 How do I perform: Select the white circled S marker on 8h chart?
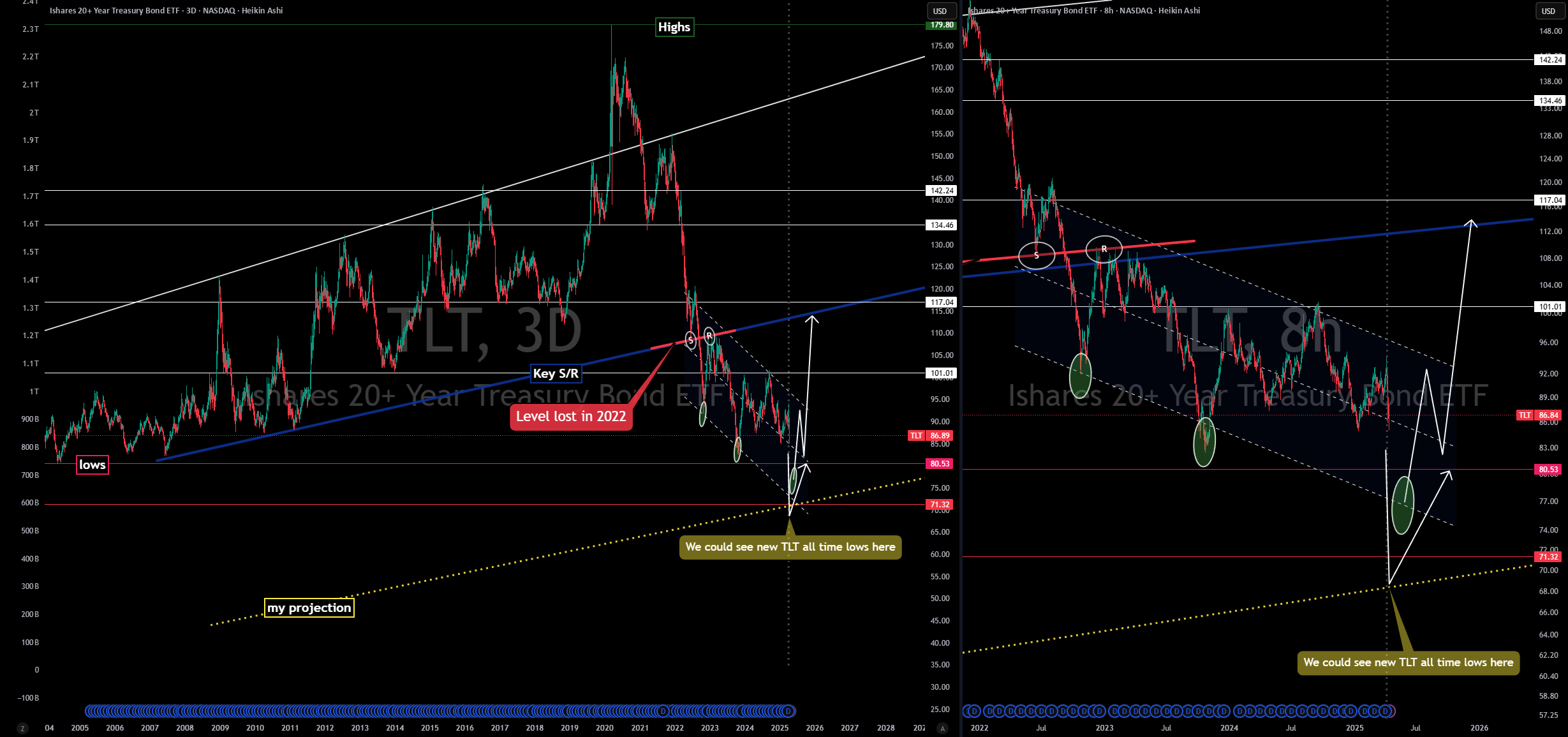[1036, 255]
